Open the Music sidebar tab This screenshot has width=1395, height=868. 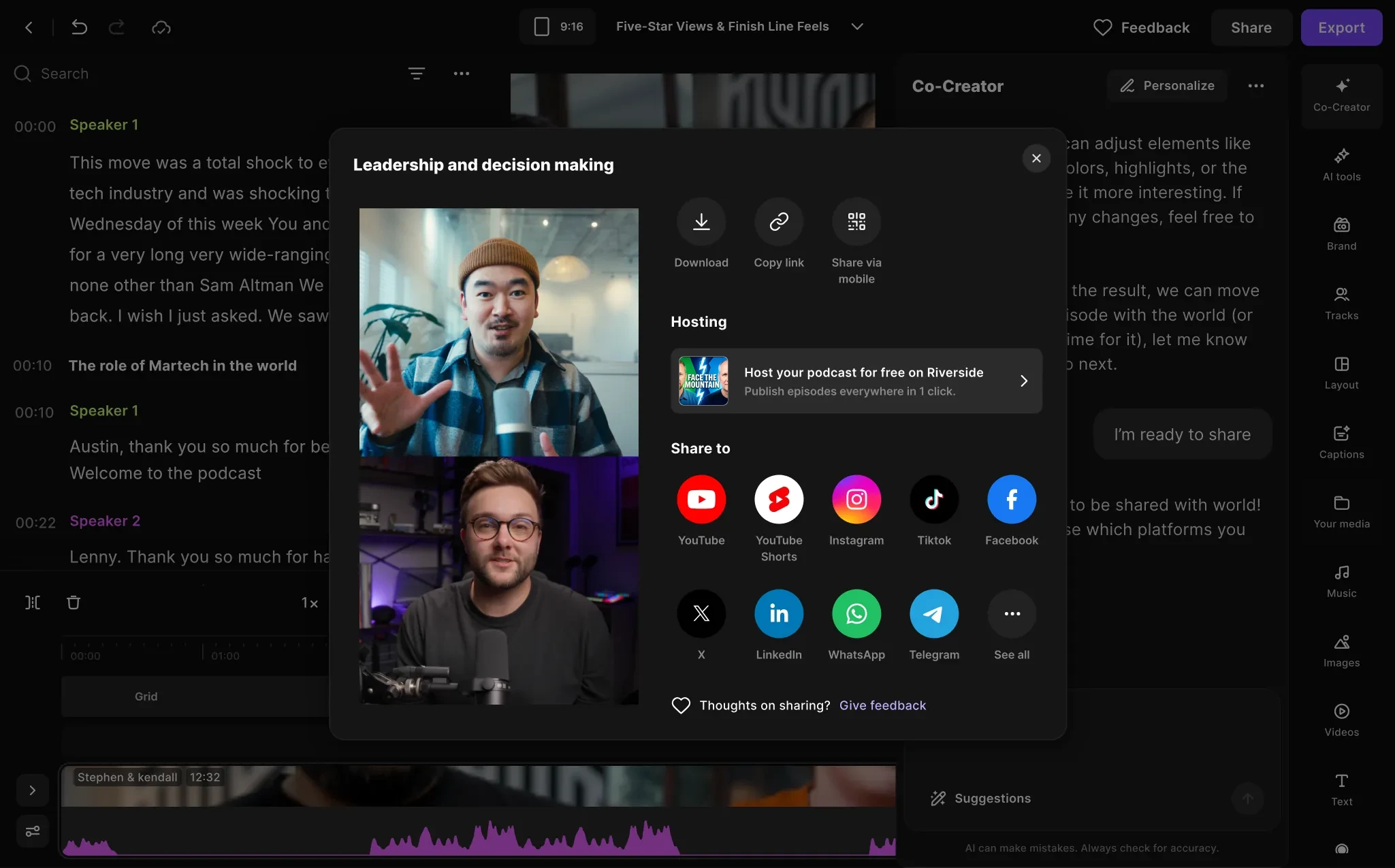point(1341,581)
